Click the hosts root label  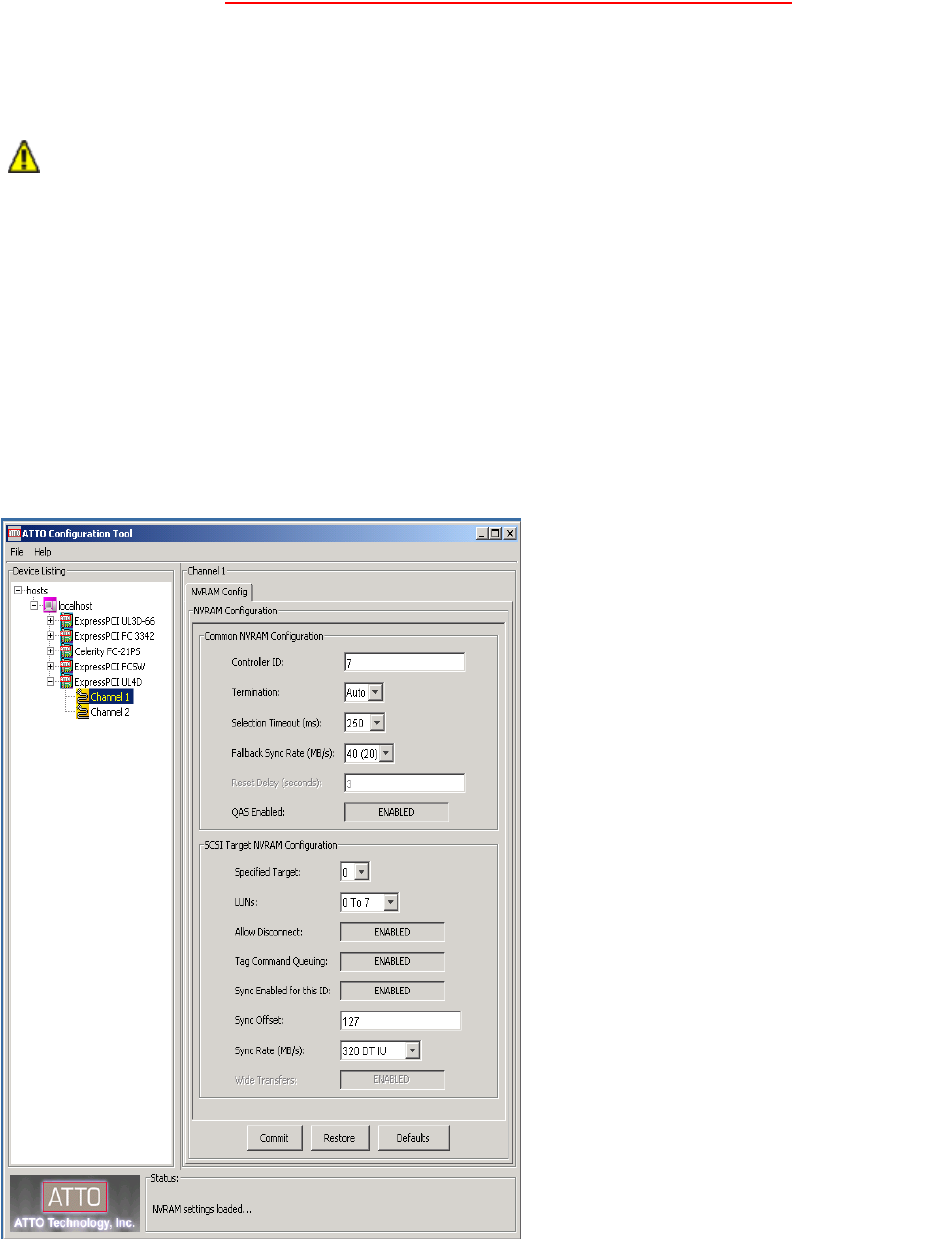coord(35,591)
